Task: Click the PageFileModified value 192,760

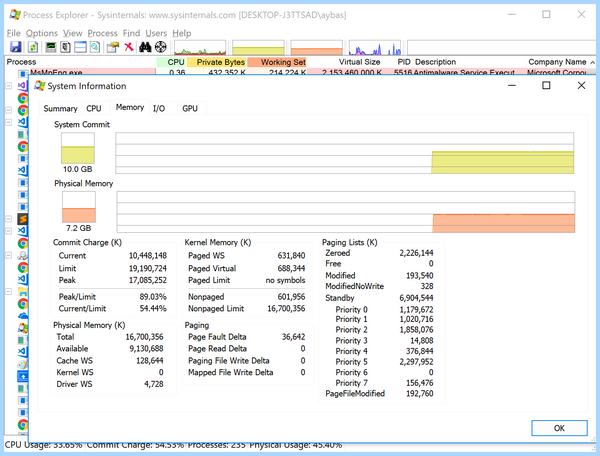Action: [419, 394]
